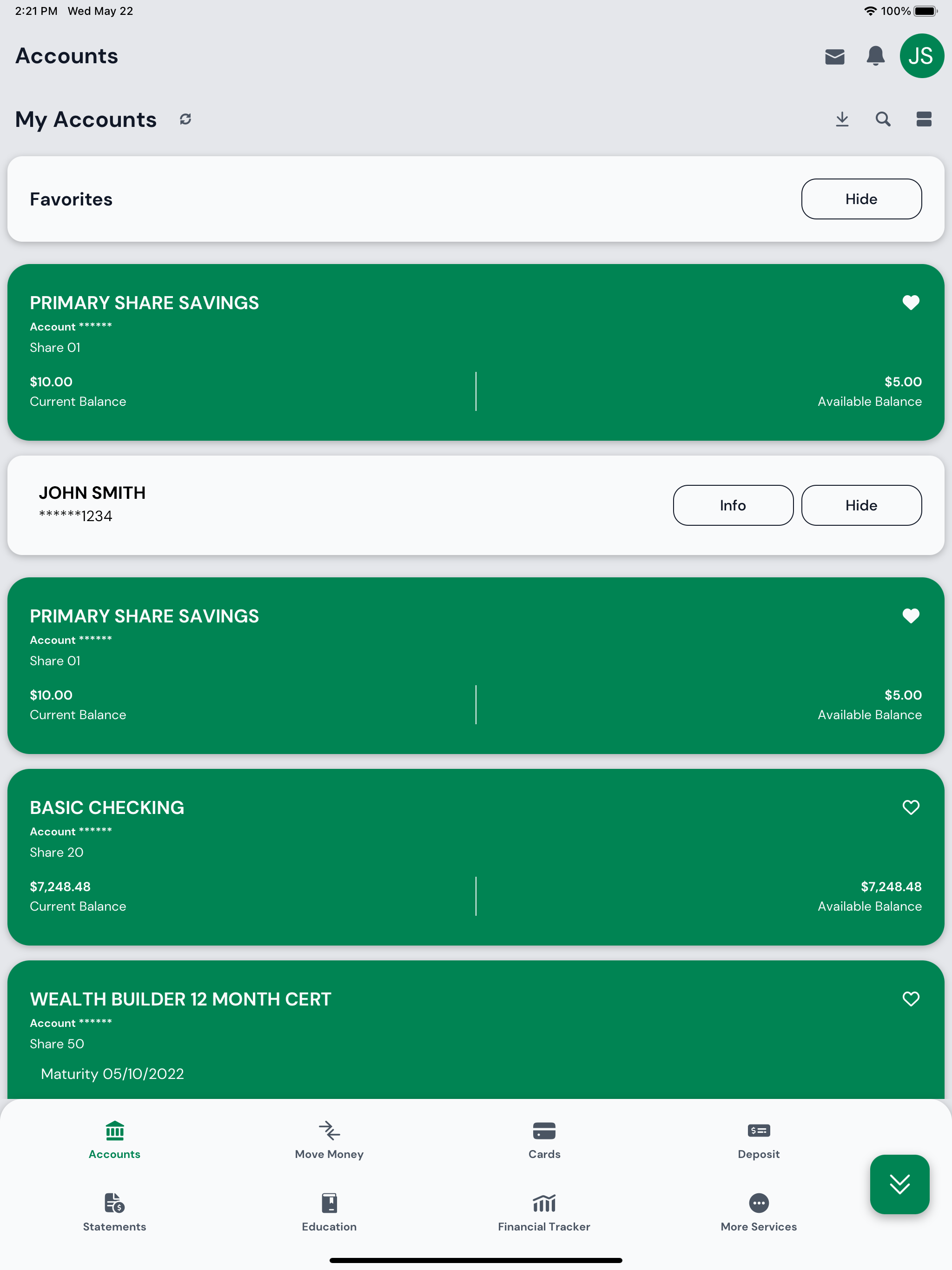
Task: Open the messages envelope icon
Action: (x=834, y=56)
